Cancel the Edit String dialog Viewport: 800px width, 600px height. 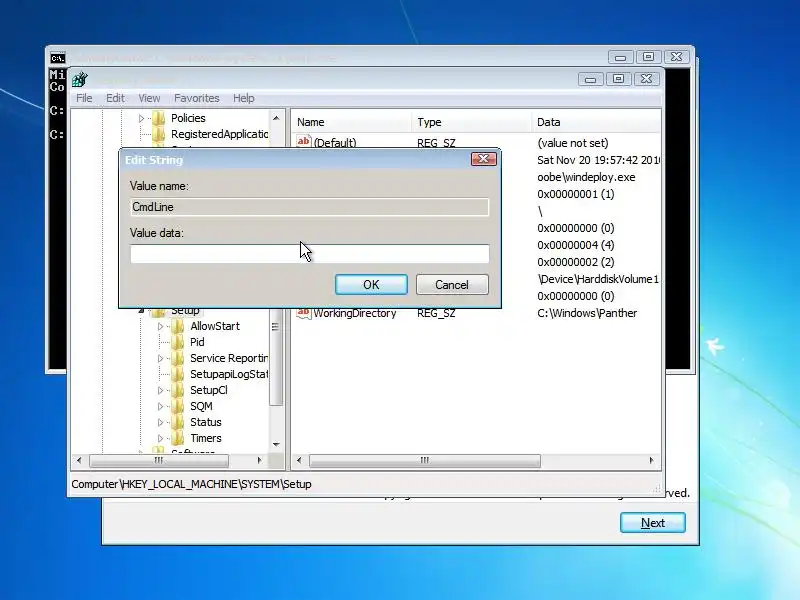(452, 284)
